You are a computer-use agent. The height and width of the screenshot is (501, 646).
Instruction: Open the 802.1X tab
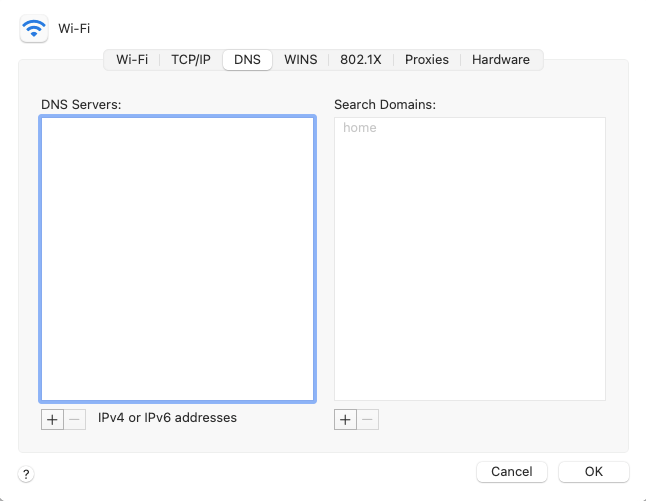[x=359, y=60]
